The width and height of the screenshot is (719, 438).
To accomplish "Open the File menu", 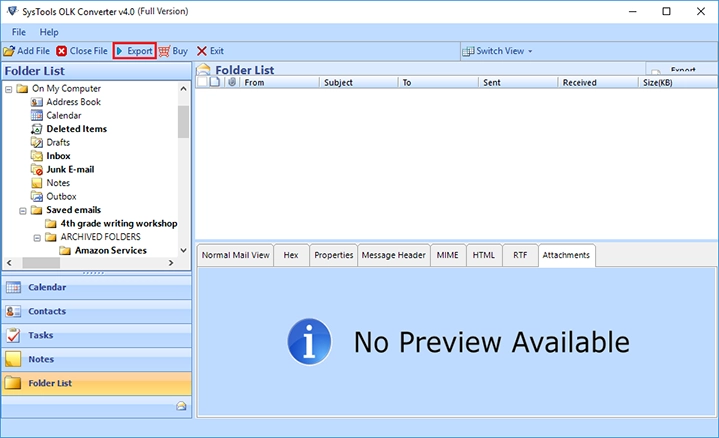I will 19,32.
